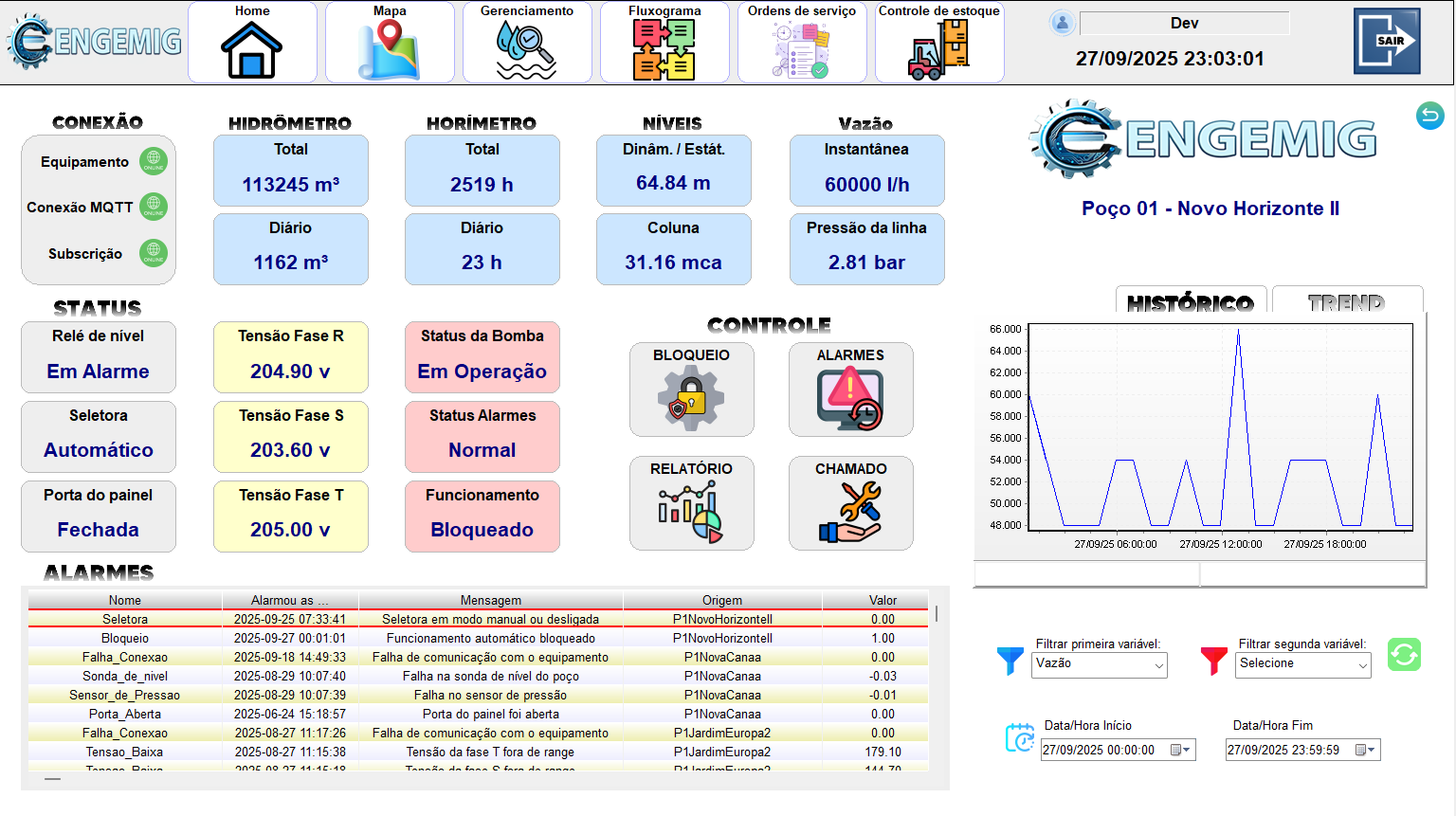This screenshot has height=816, width=1456.
Task: Click the green refresh filter button
Action: tap(1404, 655)
